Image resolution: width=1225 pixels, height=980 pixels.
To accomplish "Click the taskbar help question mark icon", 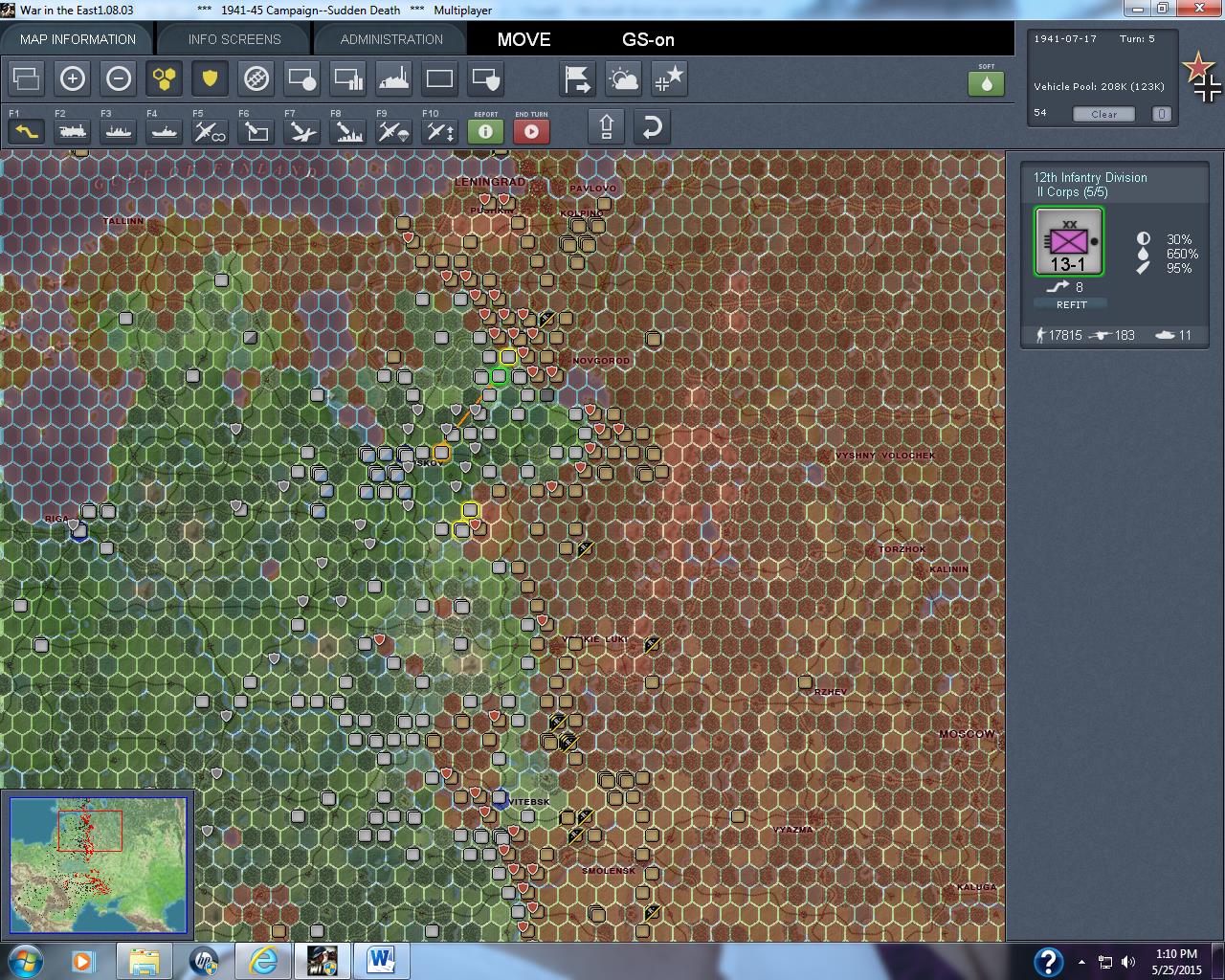I will pyautogui.click(x=1048, y=961).
